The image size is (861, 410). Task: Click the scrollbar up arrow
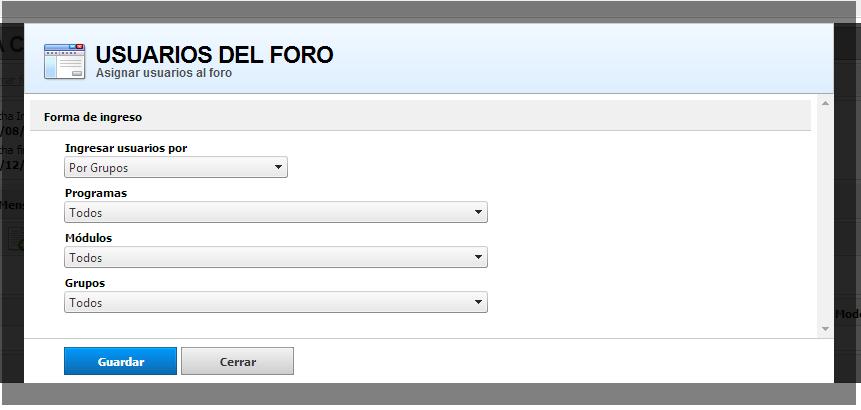(825, 103)
